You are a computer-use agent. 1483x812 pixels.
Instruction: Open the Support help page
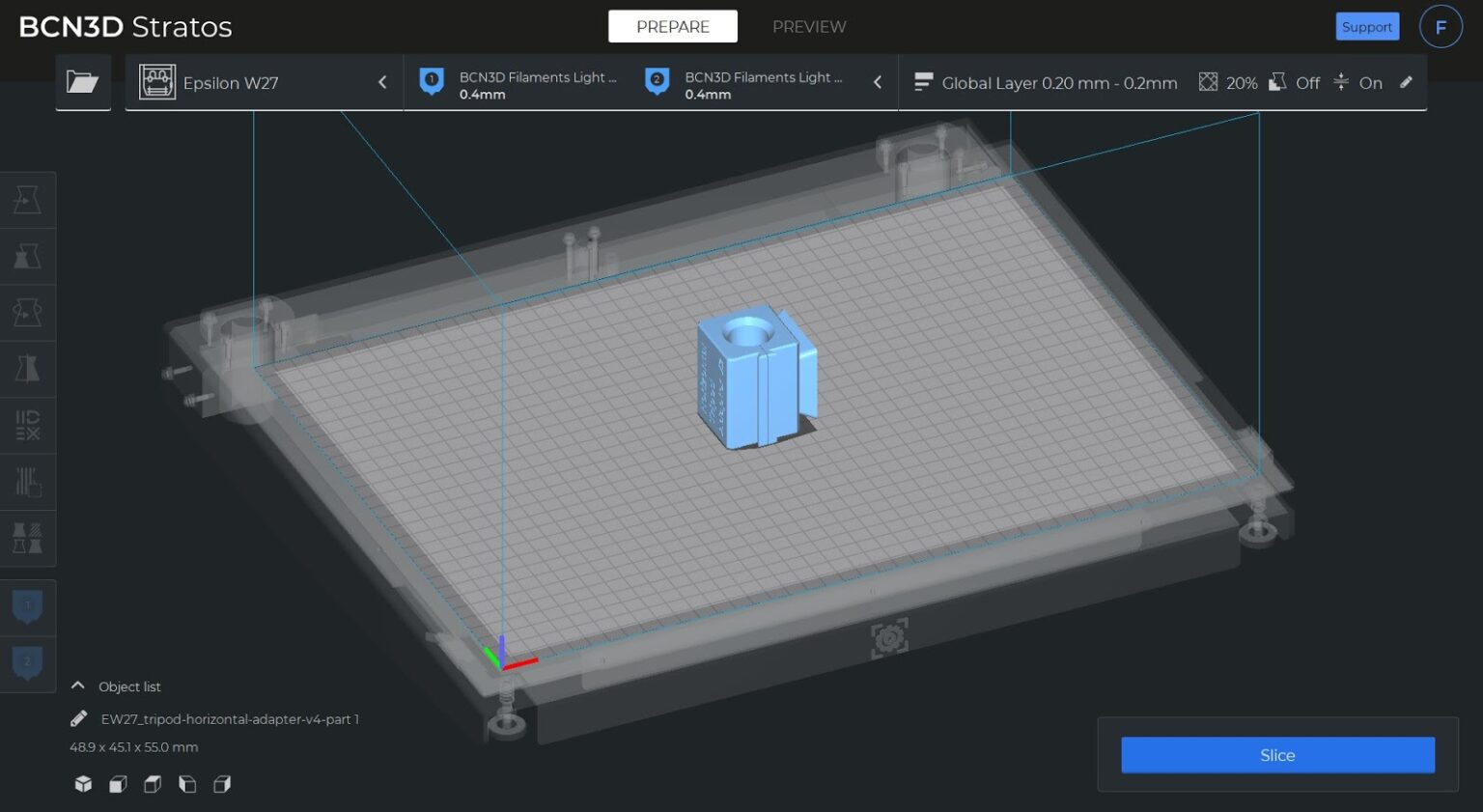tap(1367, 26)
